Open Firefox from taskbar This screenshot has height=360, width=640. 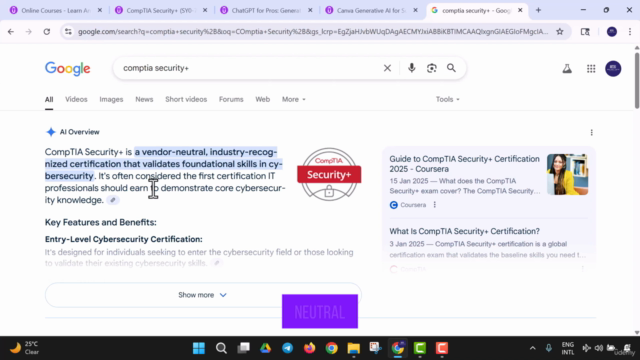click(309, 348)
